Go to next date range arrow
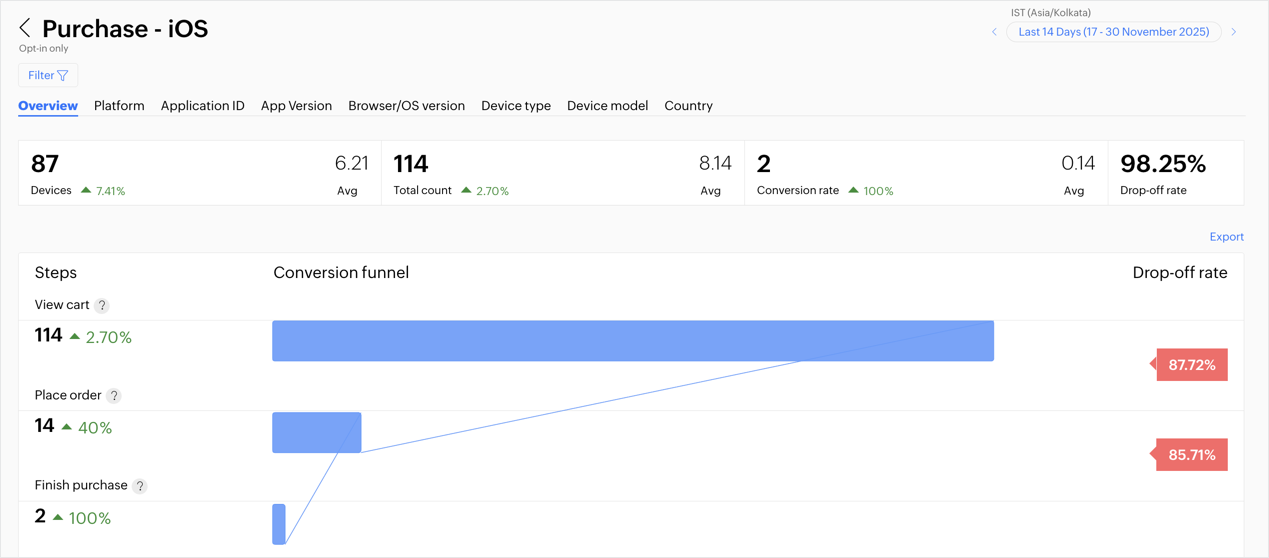The width and height of the screenshot is (1269, 558). (1234, 32)
